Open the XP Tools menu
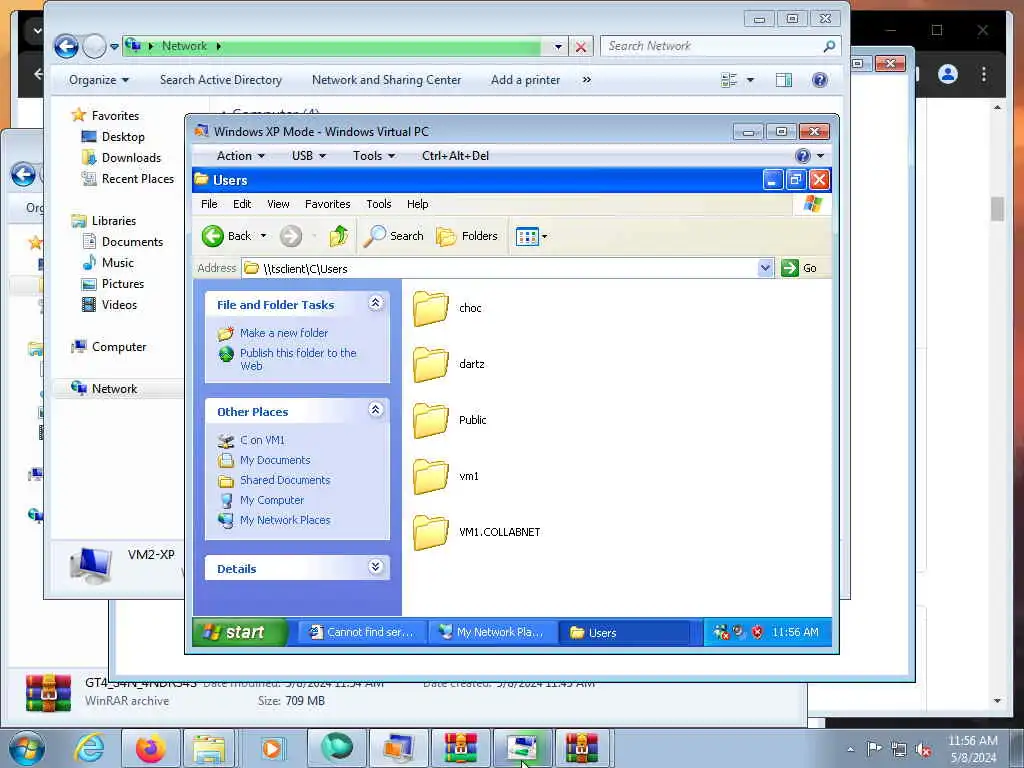This screenshot has width=1024, height=768. [x=379, y=204]
